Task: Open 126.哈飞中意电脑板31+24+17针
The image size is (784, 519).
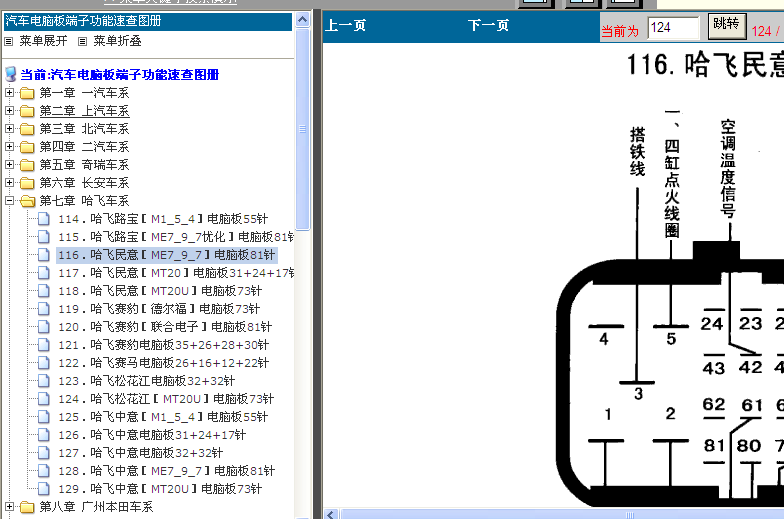Action: [x=152, y=435]
